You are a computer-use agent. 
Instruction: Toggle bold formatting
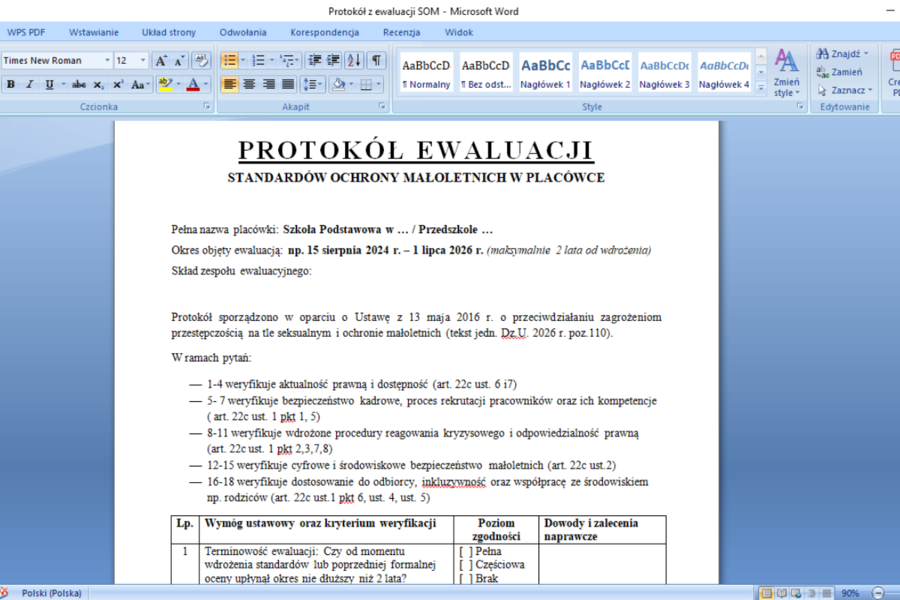[x=11, y=84]
